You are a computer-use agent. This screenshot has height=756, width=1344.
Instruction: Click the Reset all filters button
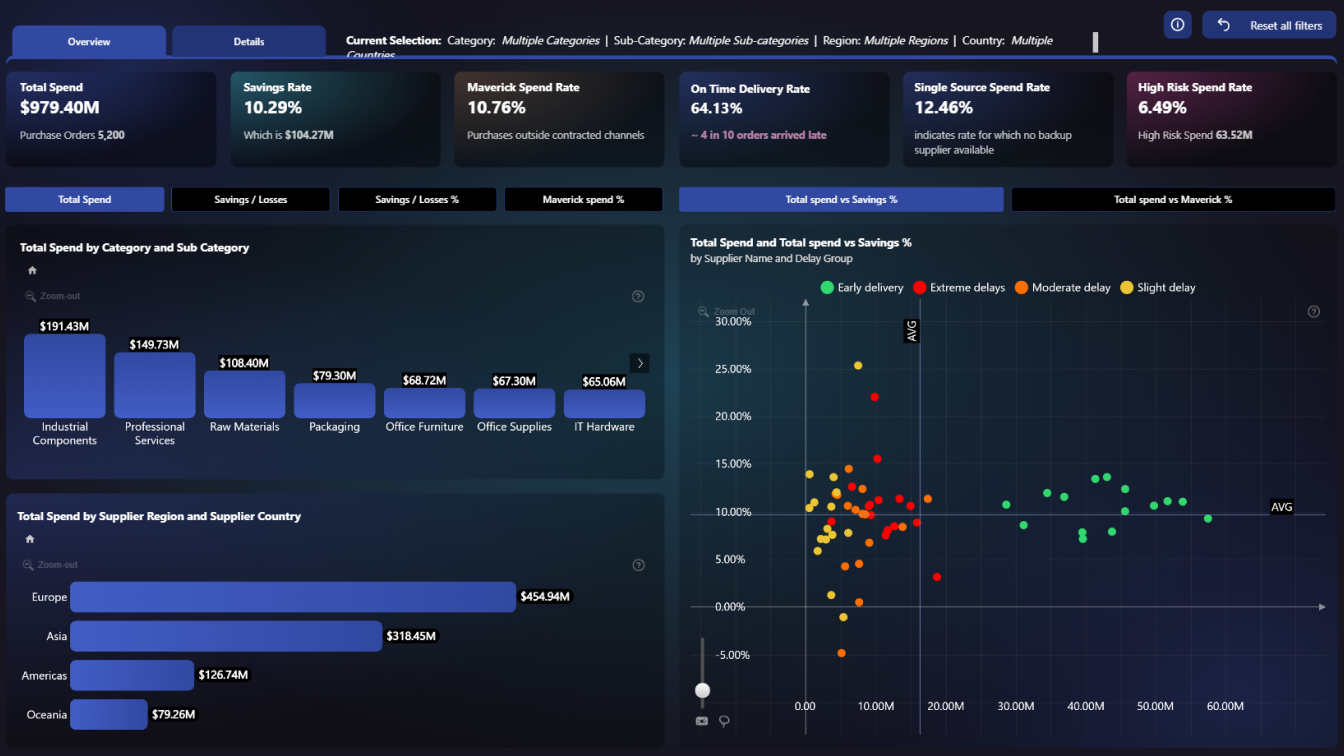pyautogui.click(x=1270, y=25)
